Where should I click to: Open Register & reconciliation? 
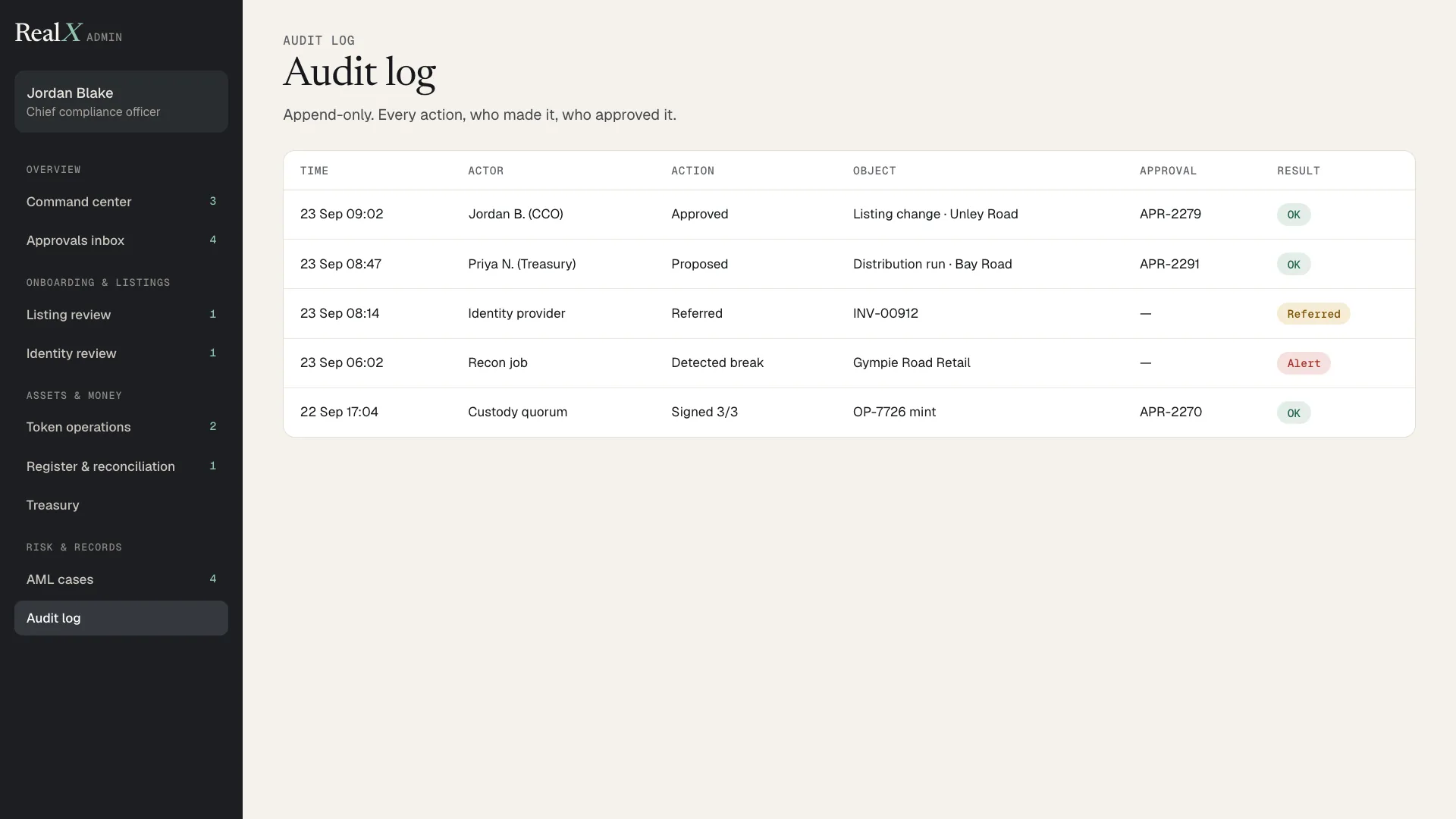click(x=121, y=466)
